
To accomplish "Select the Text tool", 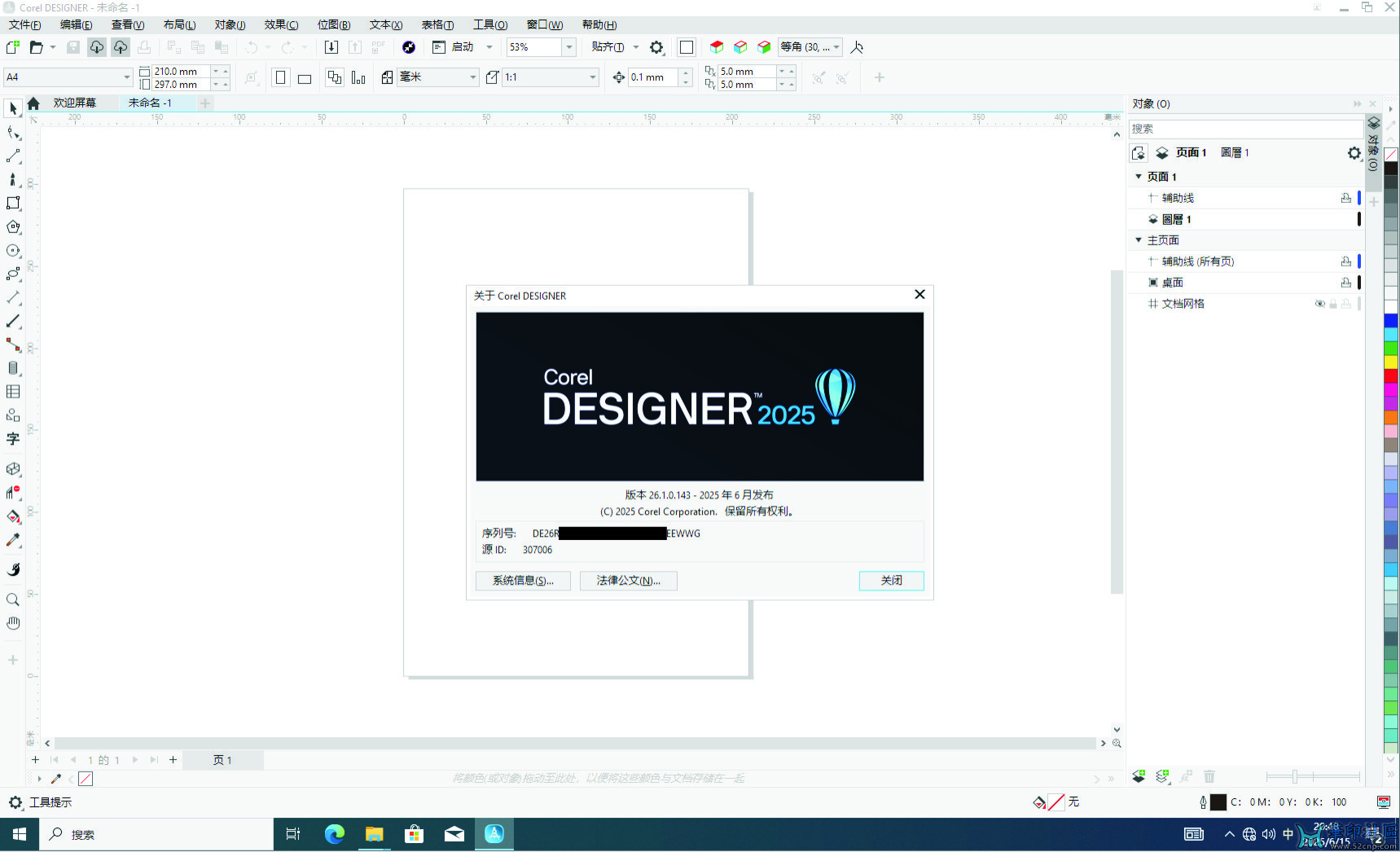I will click(13, 439).
